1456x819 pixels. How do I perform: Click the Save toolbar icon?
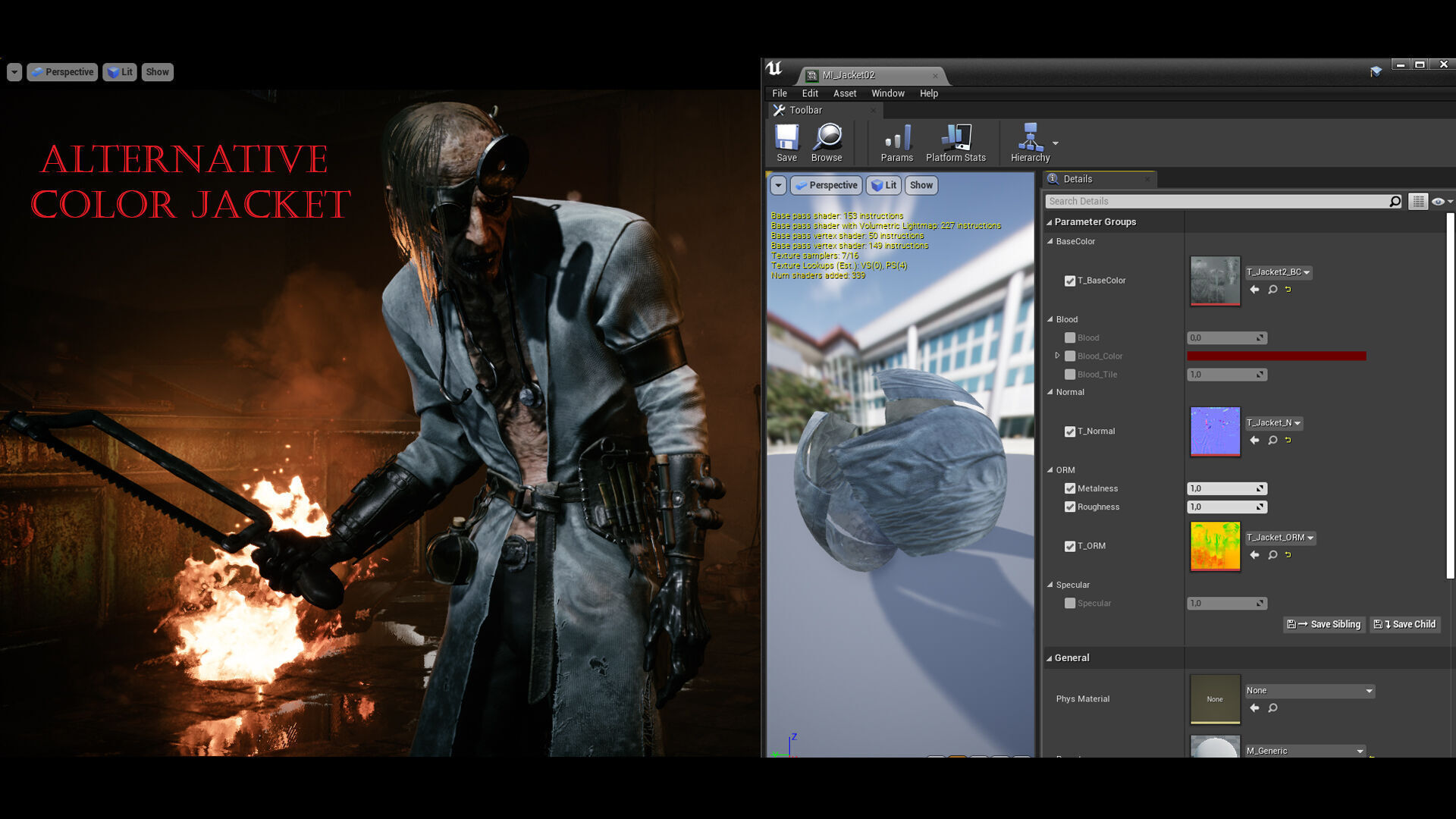tap(786, 143)
